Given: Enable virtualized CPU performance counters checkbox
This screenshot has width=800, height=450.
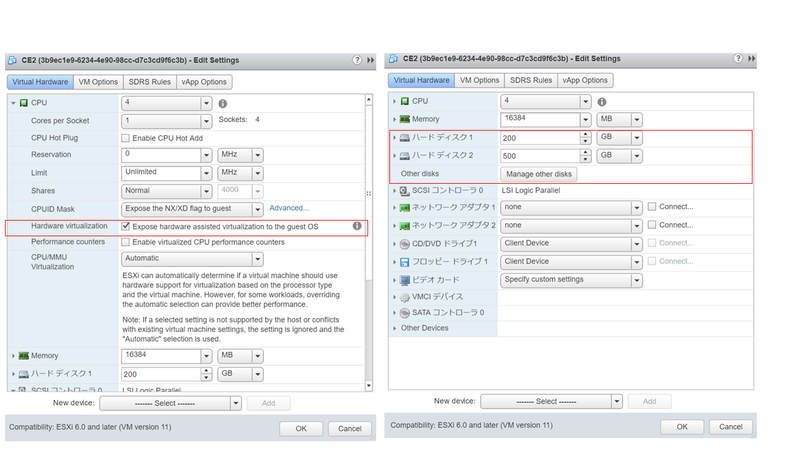Looking at the screenshot, I should point(125,242).
